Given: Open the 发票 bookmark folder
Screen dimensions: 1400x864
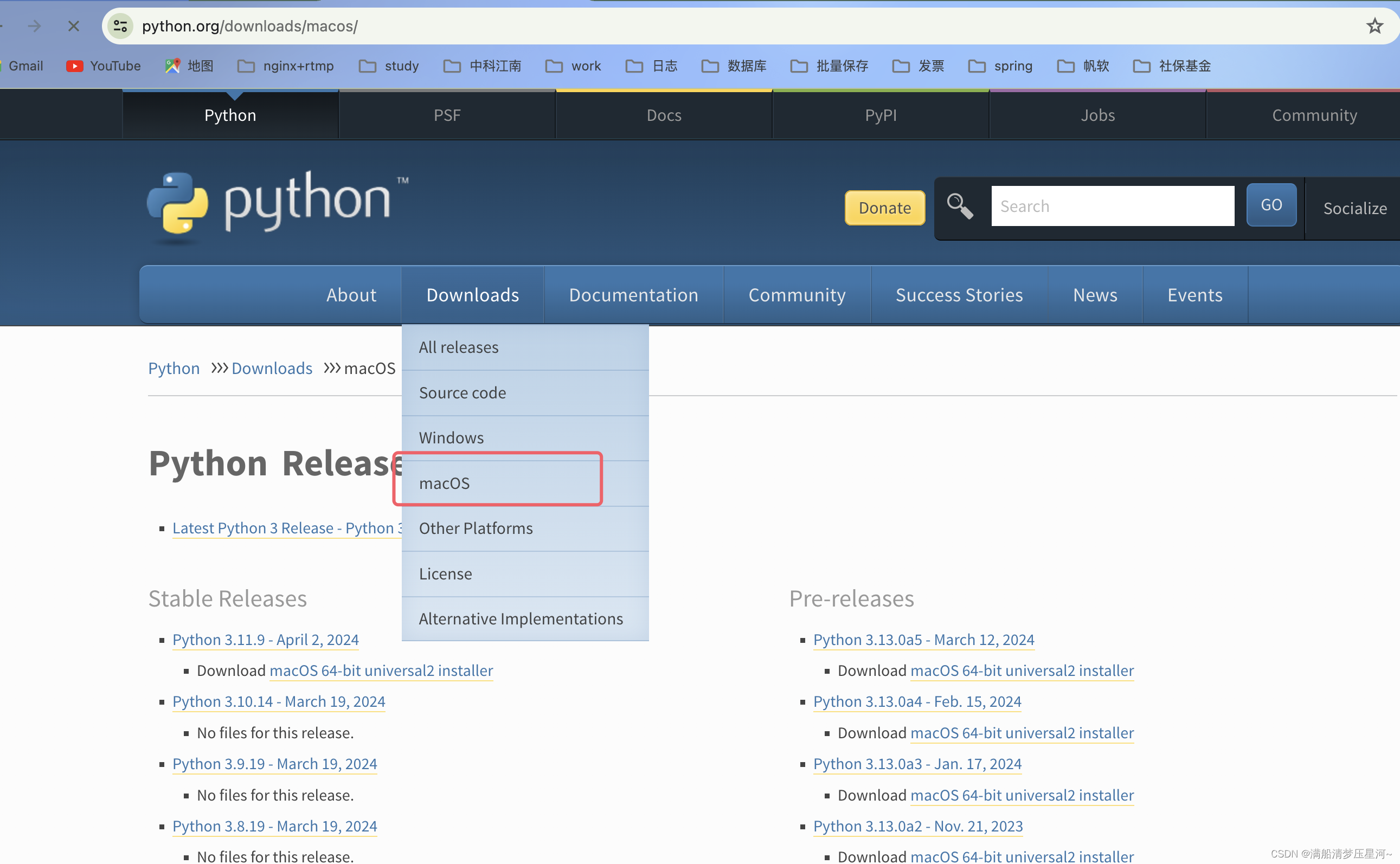Looking at the screenshot, I should click(919, 66).
